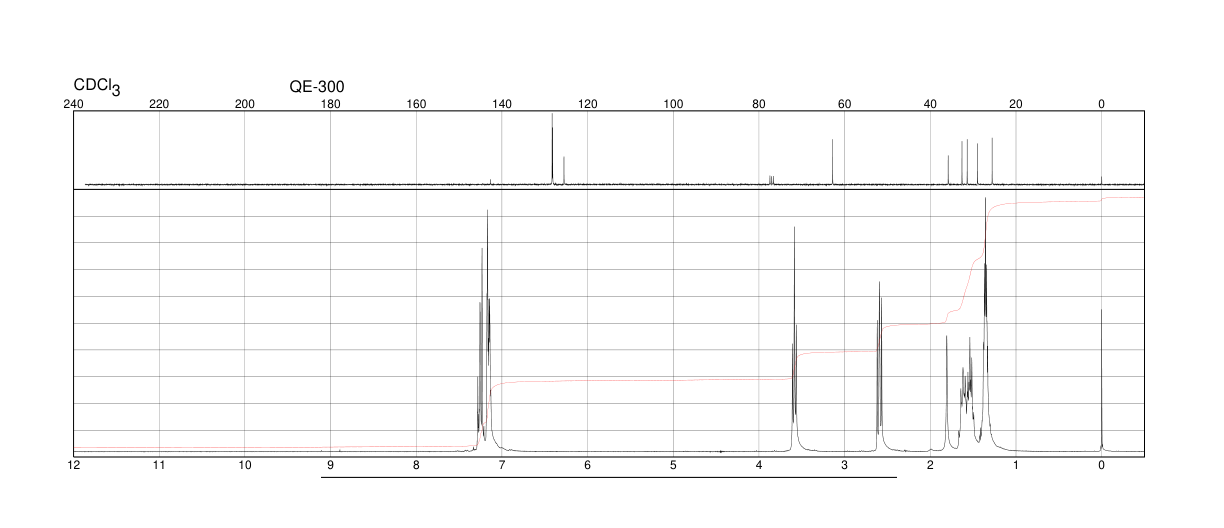This screenshot has width=1224, height=528.
Task: Select the triplet peak near 3.6 ppm
Action: pyautogui.click(x=794, y=340)
